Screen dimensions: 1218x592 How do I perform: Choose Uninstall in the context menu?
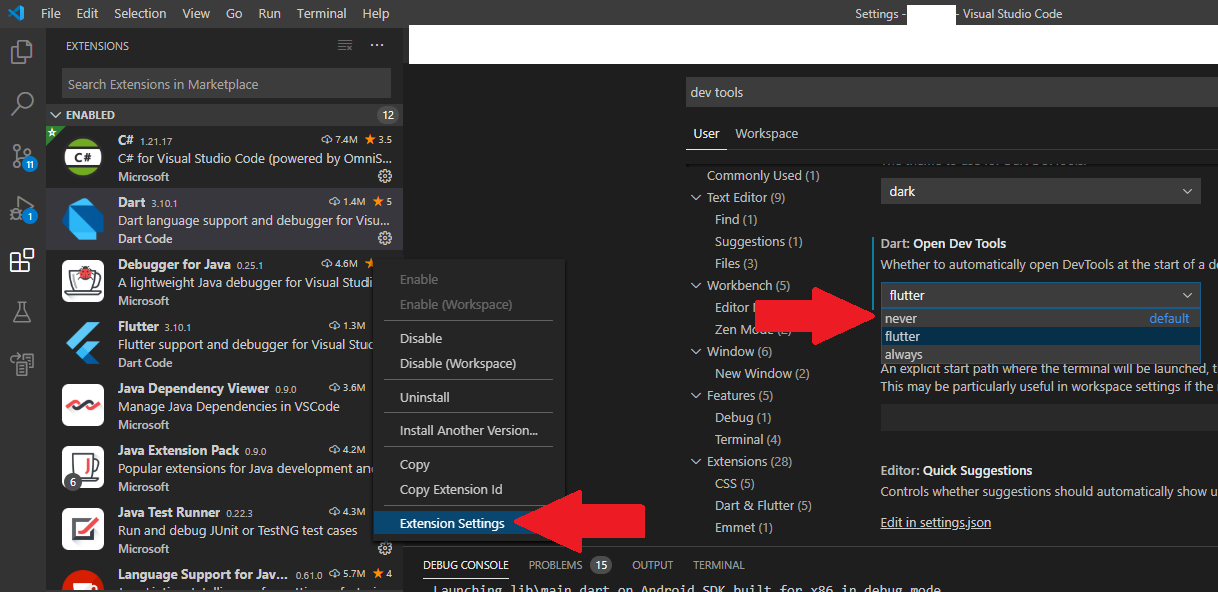point(469,397)
